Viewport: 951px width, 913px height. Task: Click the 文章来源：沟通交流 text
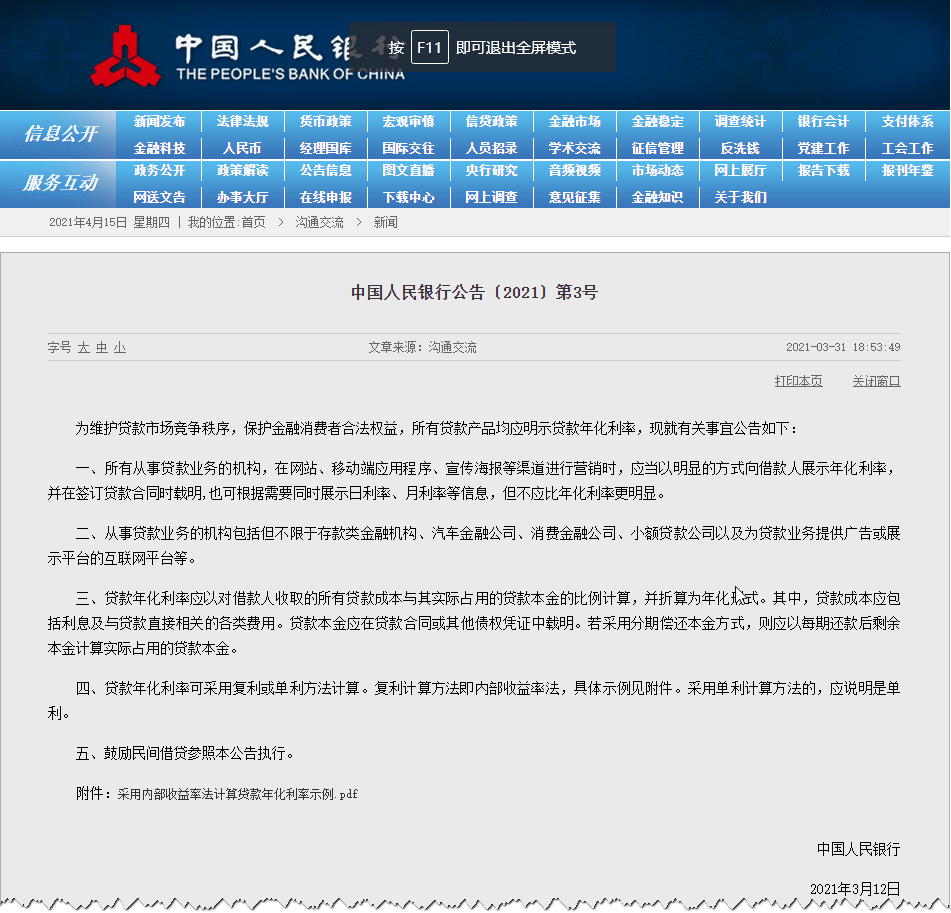422,348
